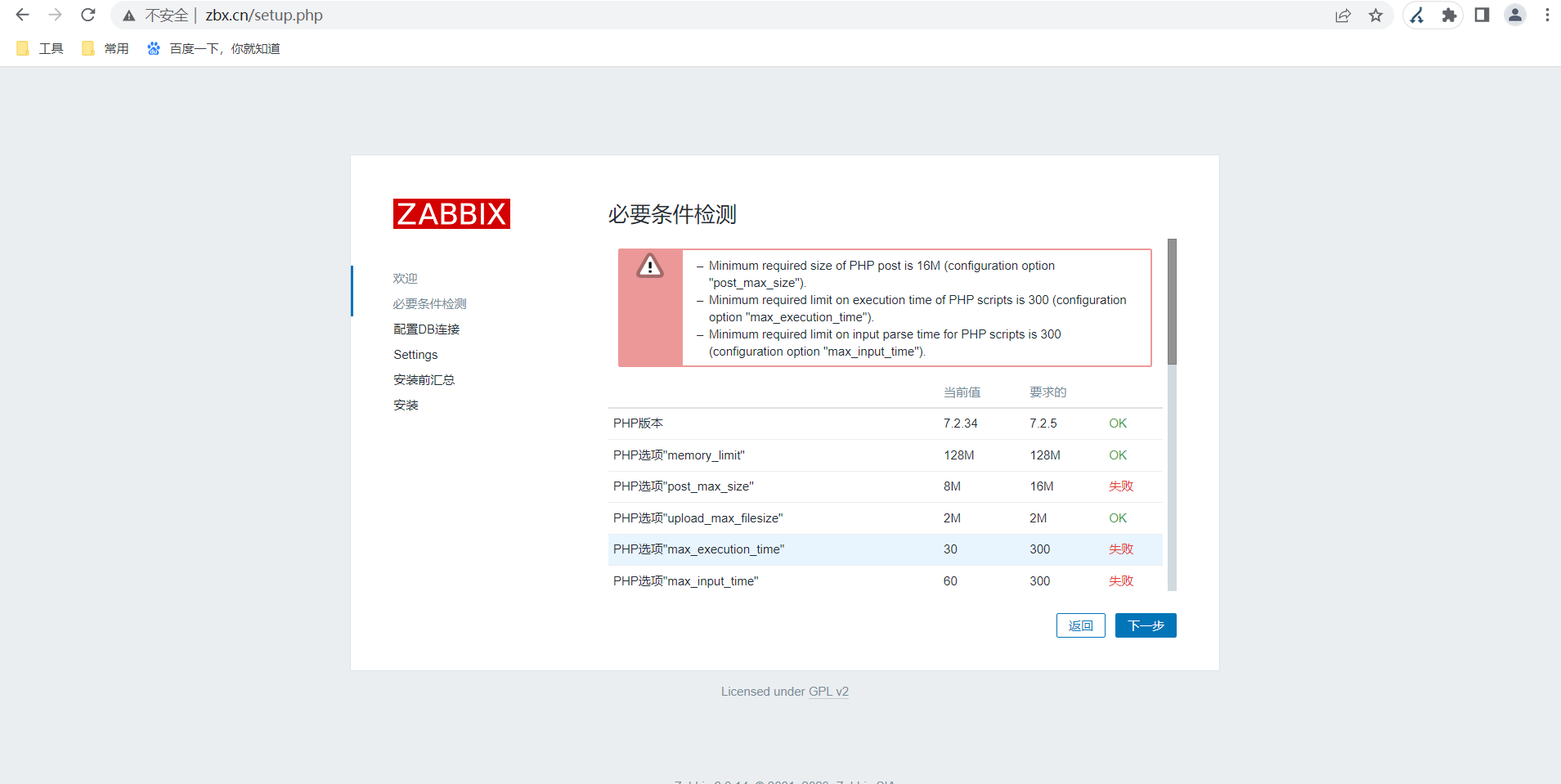1561x784 pixels.
Task: Click the max_execution_time error message line
Action: pos(917,309)
